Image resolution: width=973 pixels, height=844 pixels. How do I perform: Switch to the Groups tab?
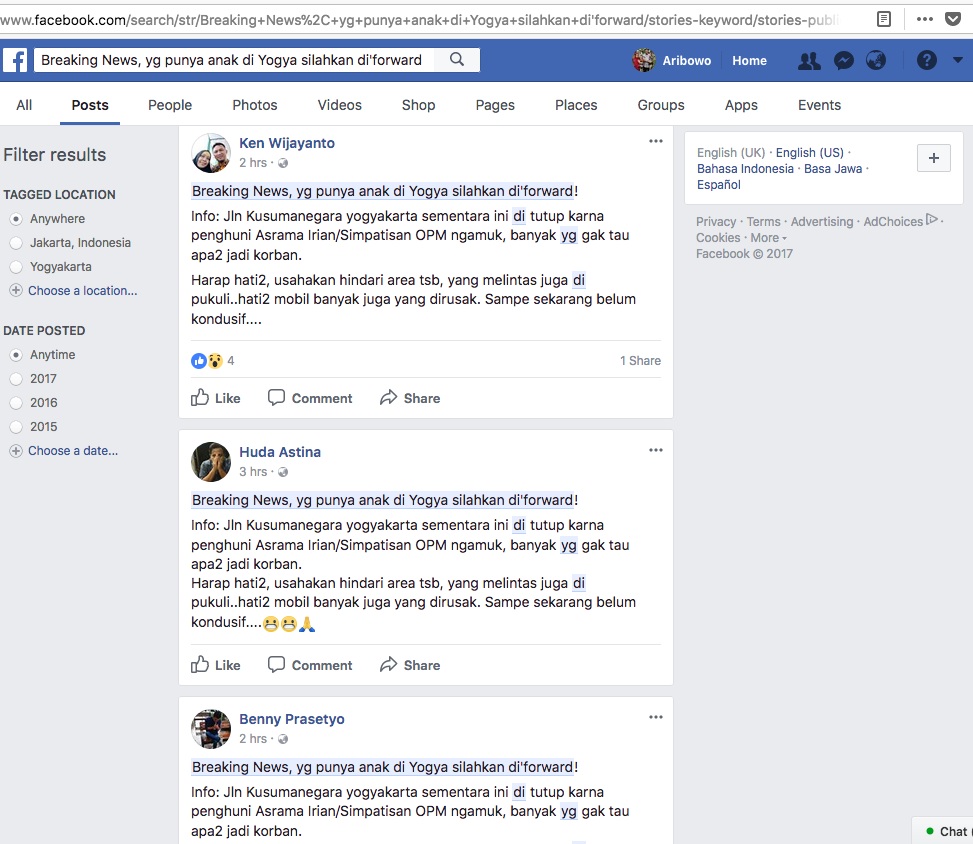click(x=661, y=105)
